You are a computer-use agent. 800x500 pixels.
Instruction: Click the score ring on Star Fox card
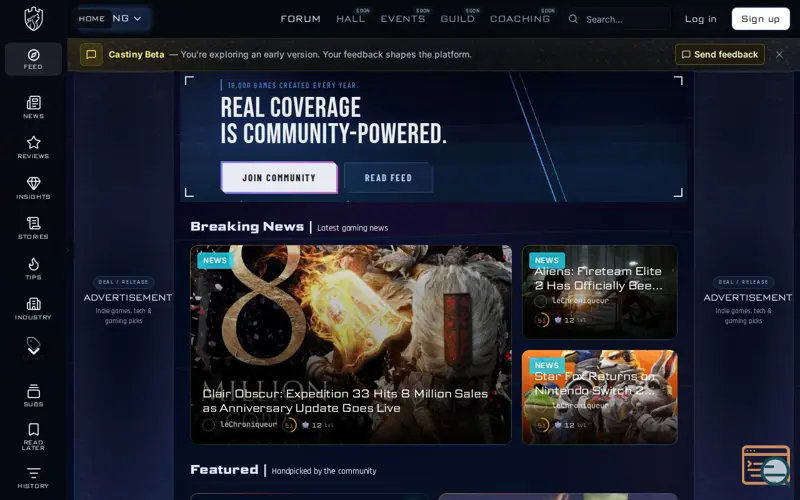(x=541, y=425)
